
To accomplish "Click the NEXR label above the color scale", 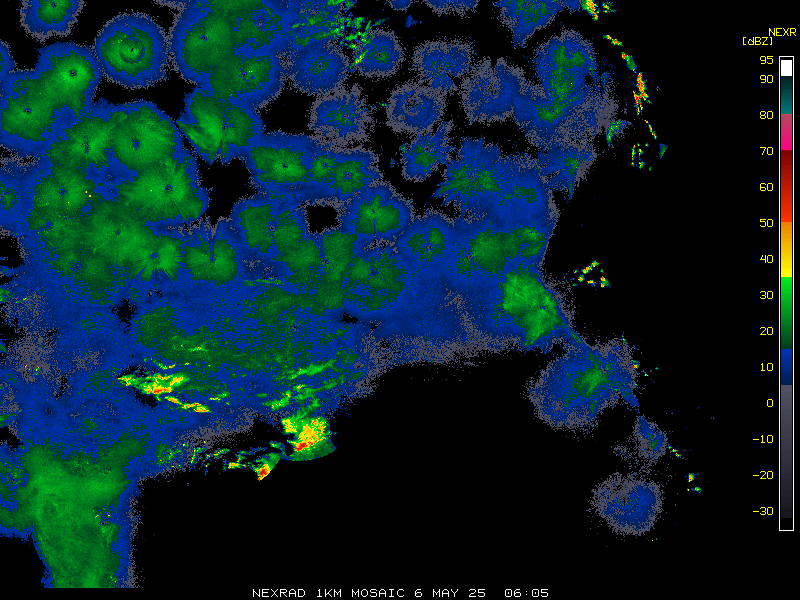I will click(782, 32).
